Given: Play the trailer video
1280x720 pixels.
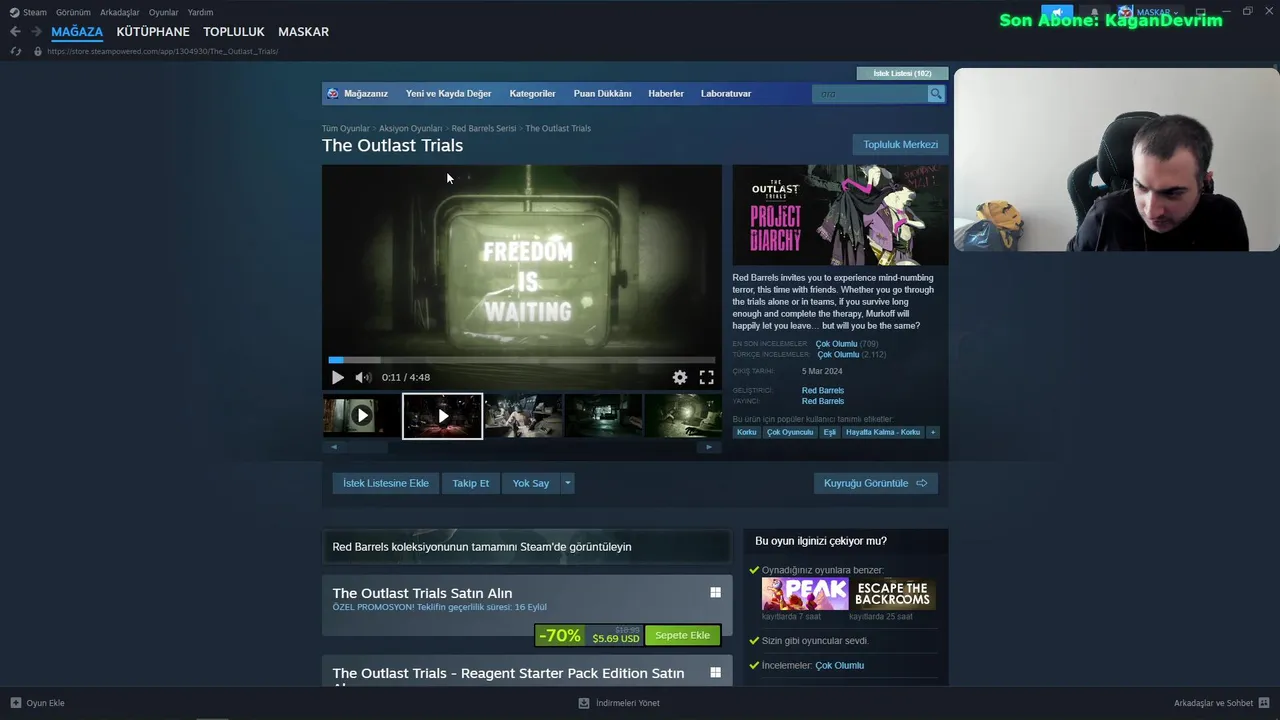Looking at the screenshot, I should click(x=337, y=377).
